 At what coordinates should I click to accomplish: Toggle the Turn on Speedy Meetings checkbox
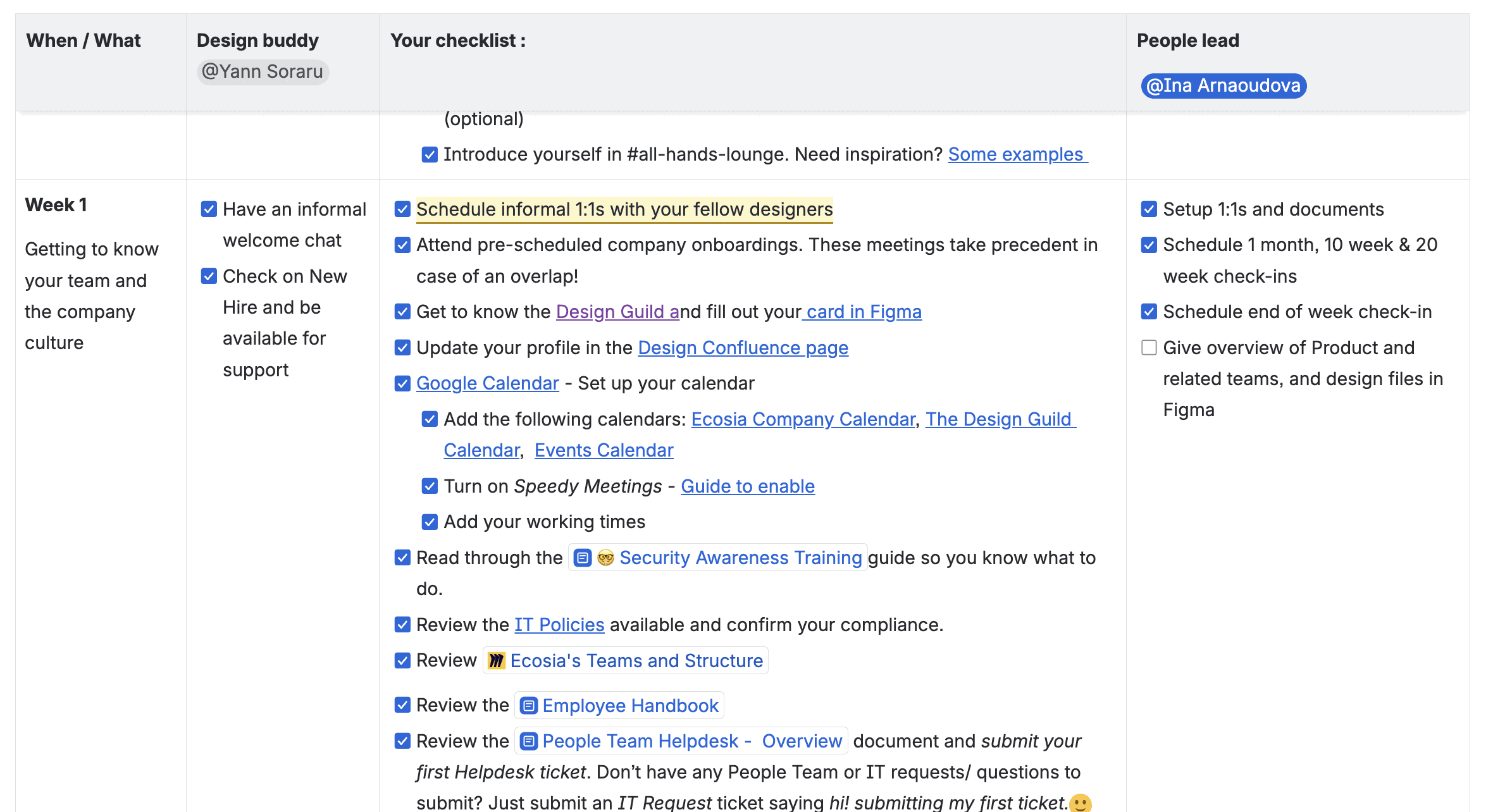[x=430, y=486]
